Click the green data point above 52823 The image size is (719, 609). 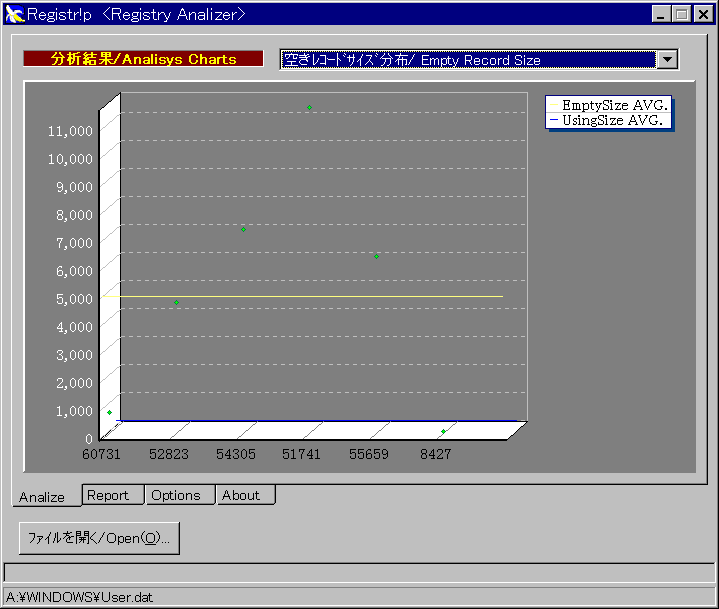(177, 302)
